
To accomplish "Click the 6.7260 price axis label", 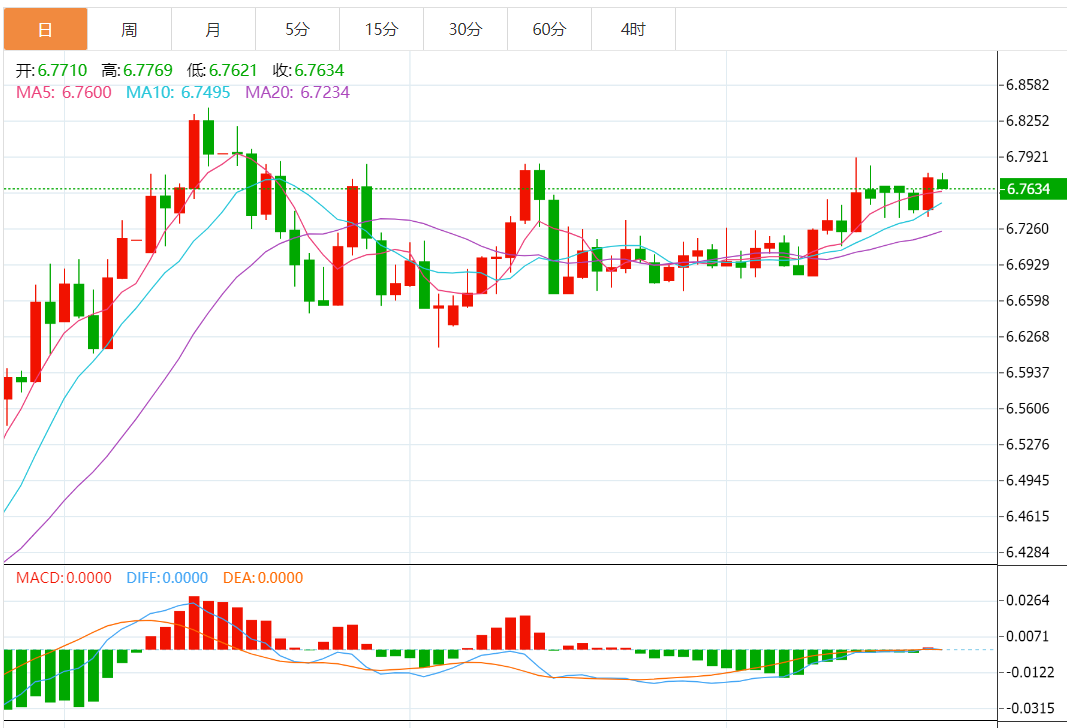I will 1028,229.
